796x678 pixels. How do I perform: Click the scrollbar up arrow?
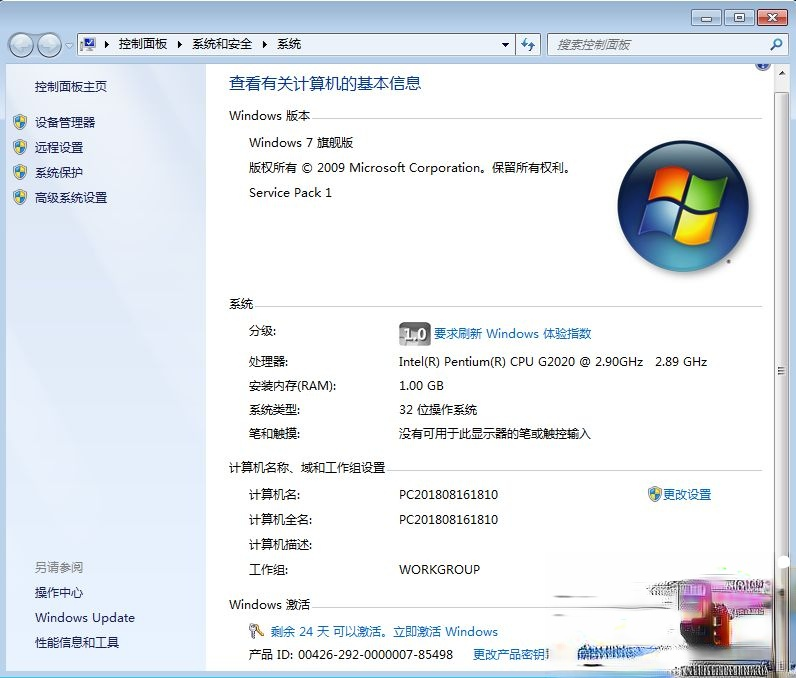point(782,74)
